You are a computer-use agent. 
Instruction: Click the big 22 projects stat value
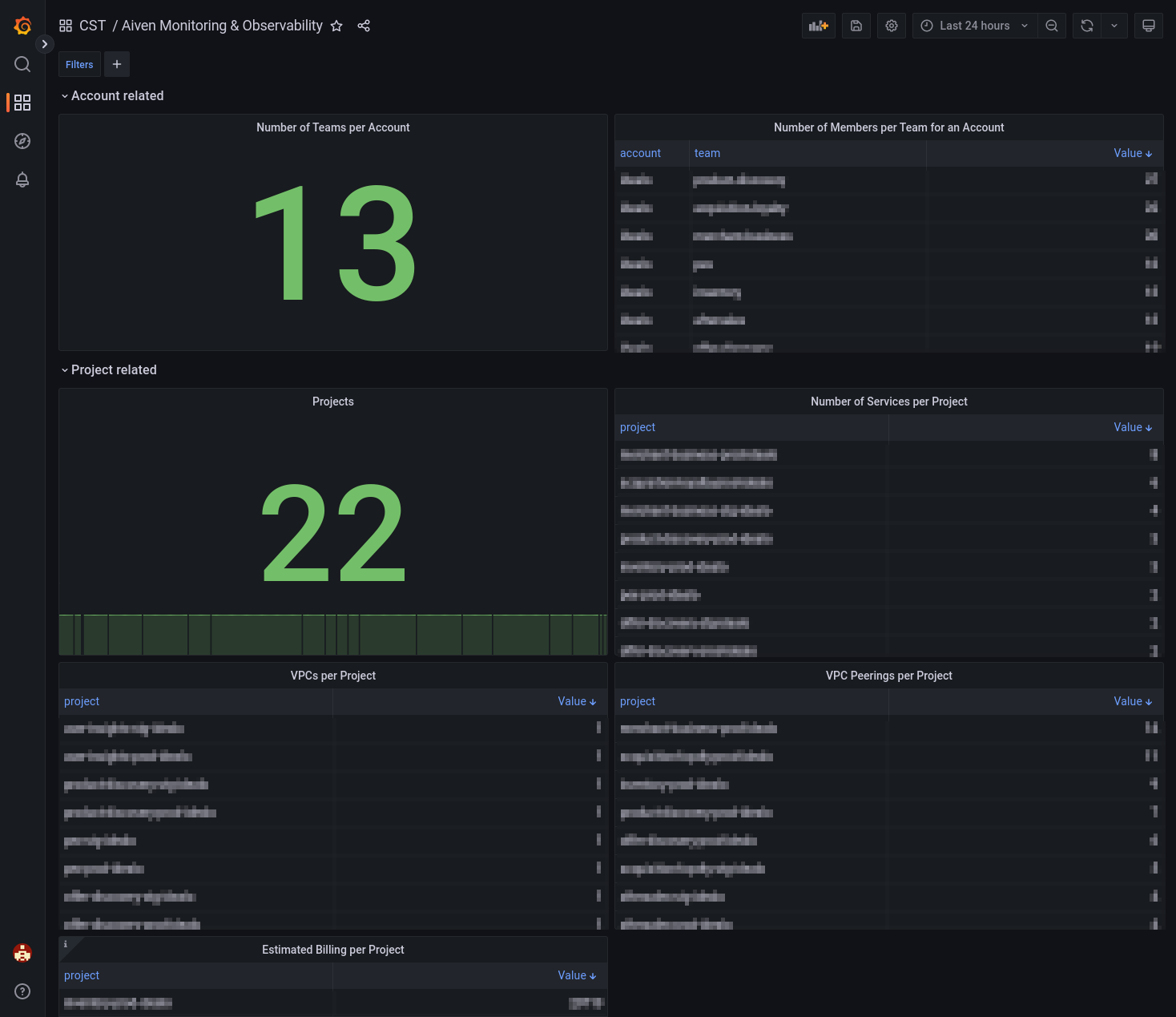tap(333, 533)
